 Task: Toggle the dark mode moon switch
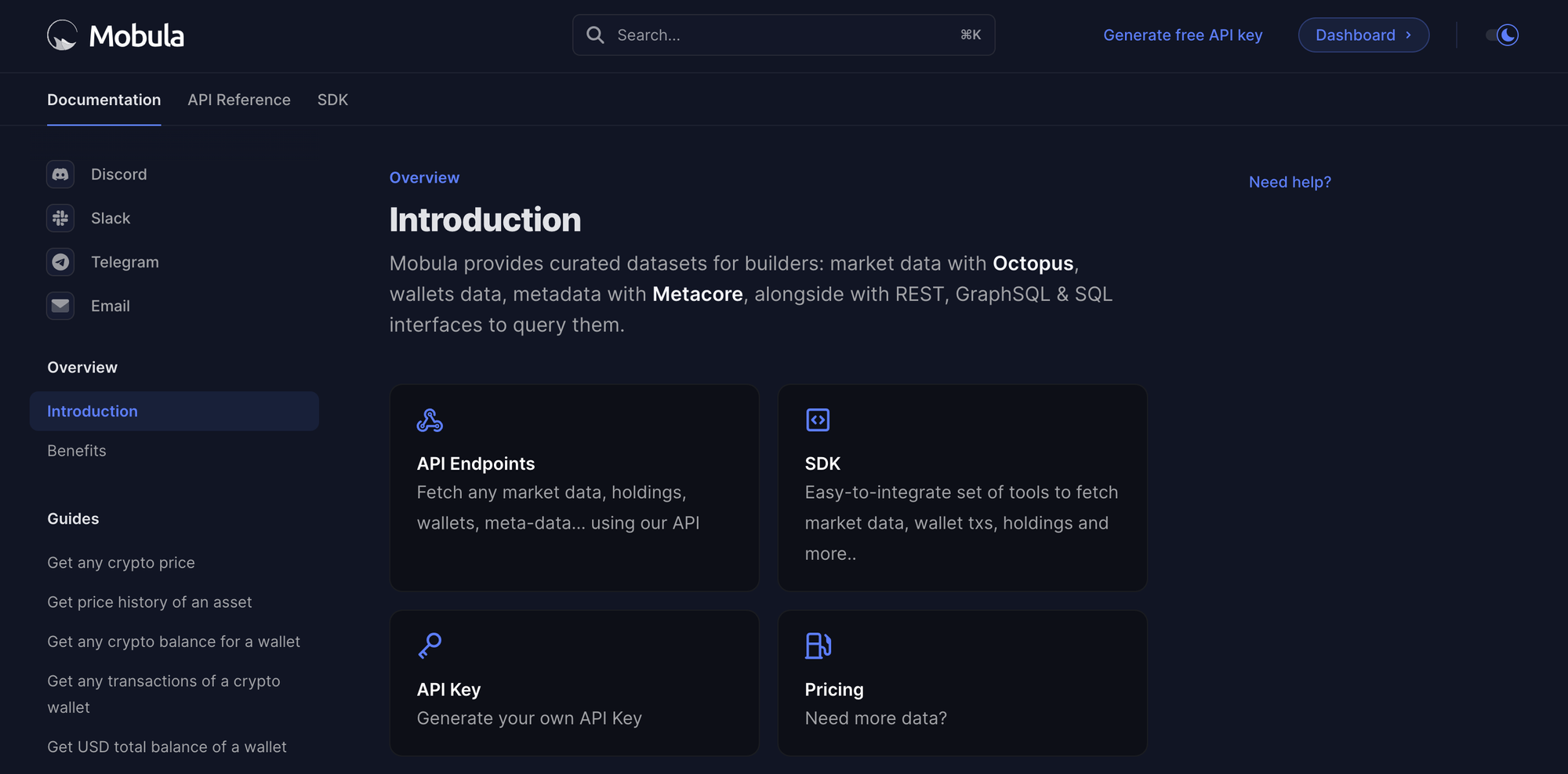pos(1503,35)
